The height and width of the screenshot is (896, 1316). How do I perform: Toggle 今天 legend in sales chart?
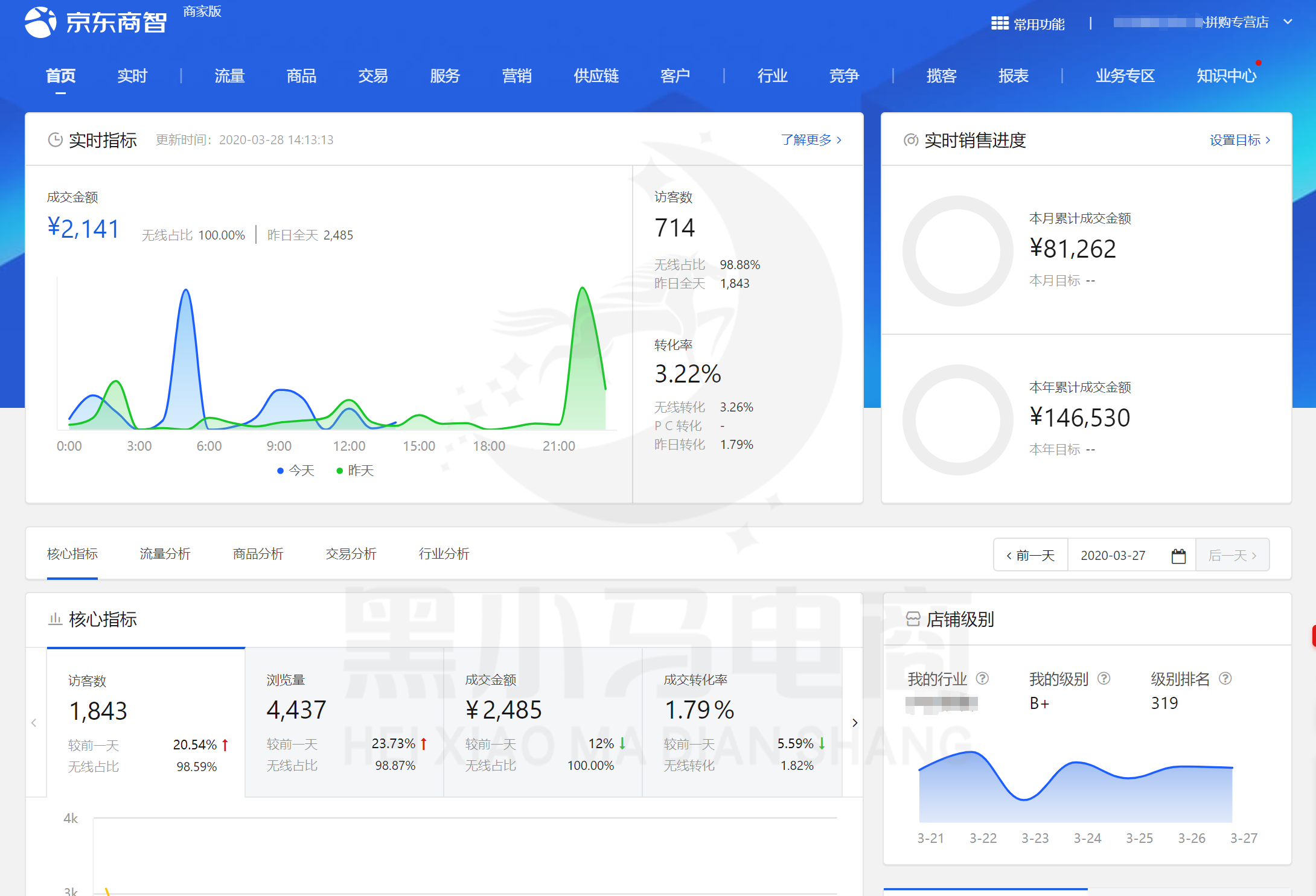296,471
